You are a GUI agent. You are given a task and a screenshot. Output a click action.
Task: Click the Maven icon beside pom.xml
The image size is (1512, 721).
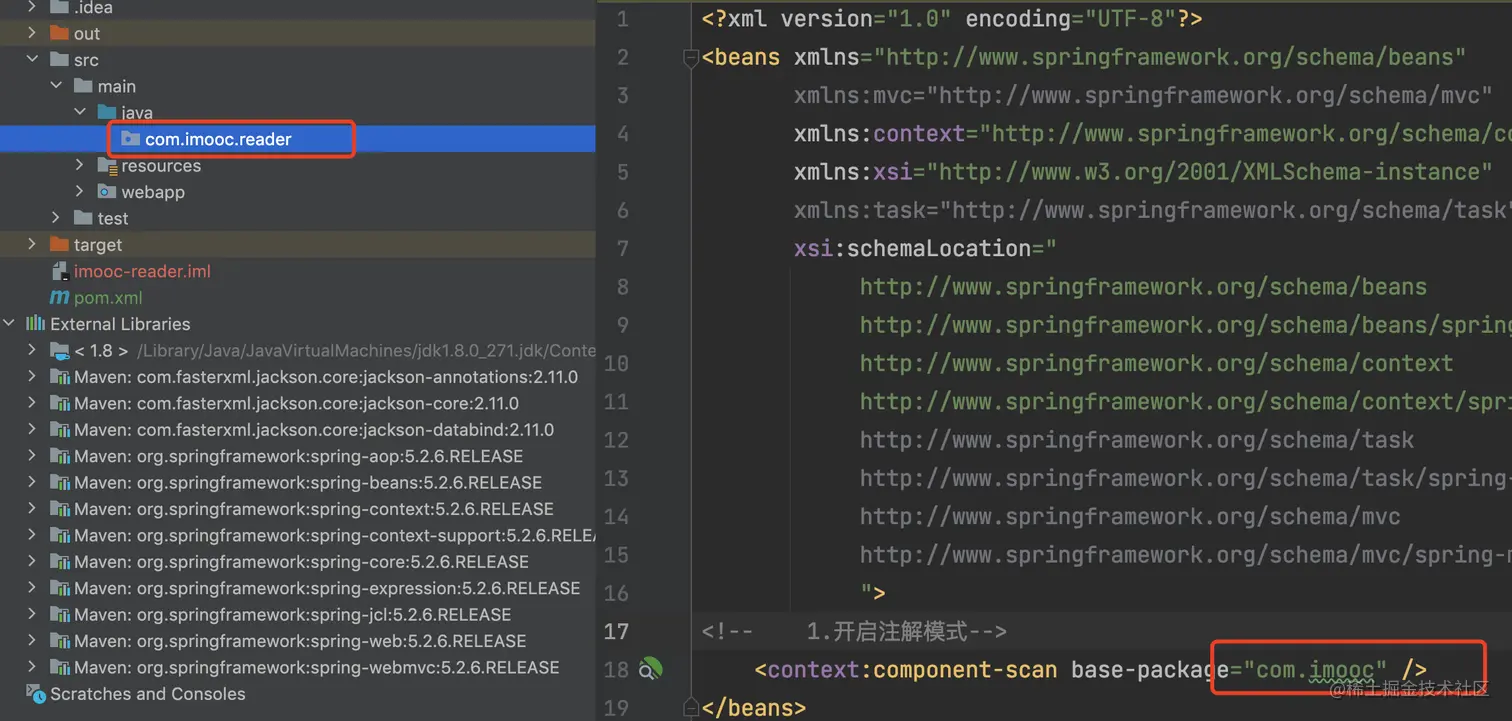pyautogui.click(x=60, y=298)
